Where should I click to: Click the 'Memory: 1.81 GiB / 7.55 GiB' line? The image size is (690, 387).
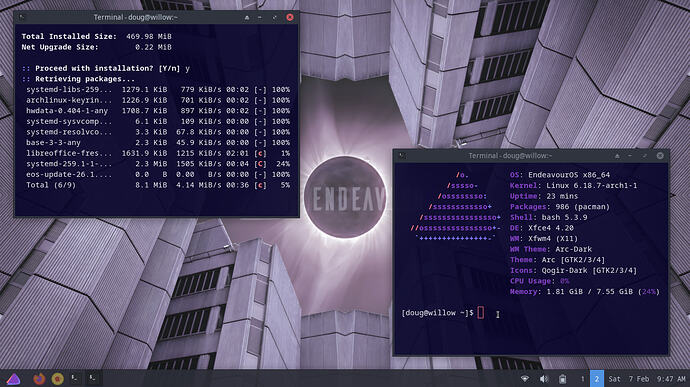(x=585, y=291)
